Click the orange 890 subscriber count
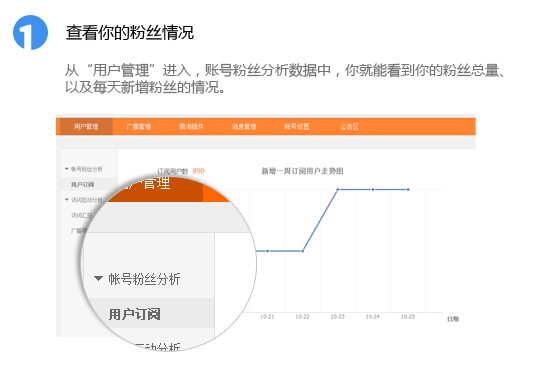Image resolution: width=551 pixels, height=380 pixels. 199,171
